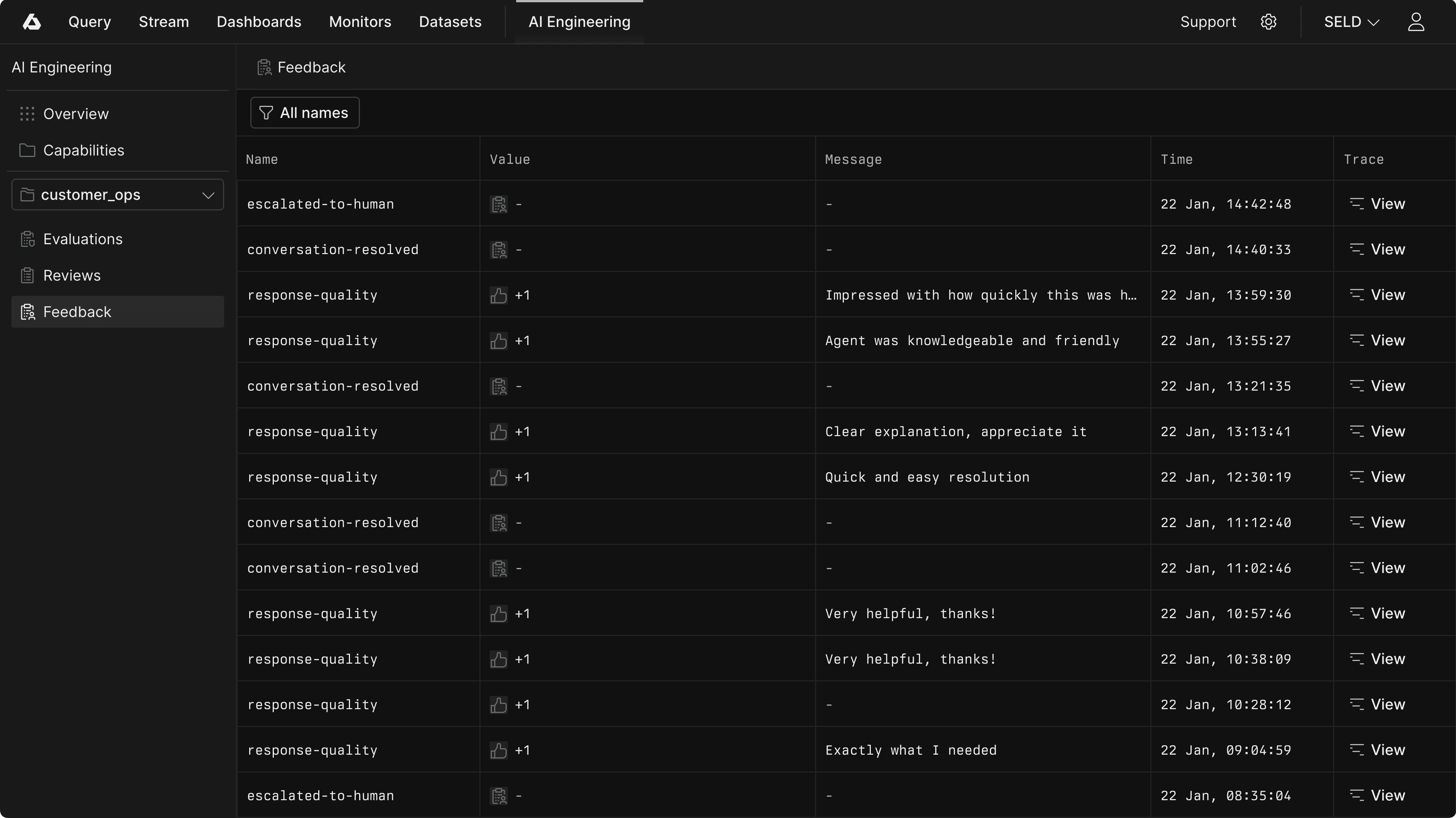
Task: Click the Feedback sidebar icon
Action: tap(28, 312)
